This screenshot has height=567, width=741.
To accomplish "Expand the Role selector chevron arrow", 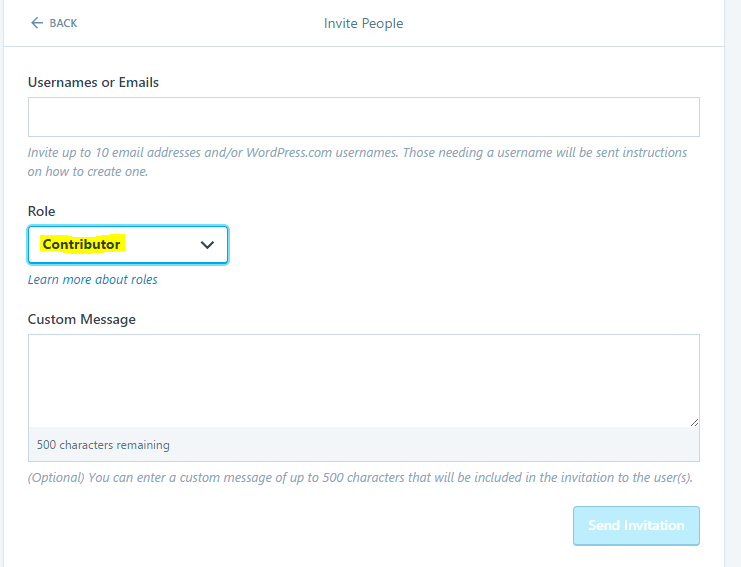I will (207, 245).
